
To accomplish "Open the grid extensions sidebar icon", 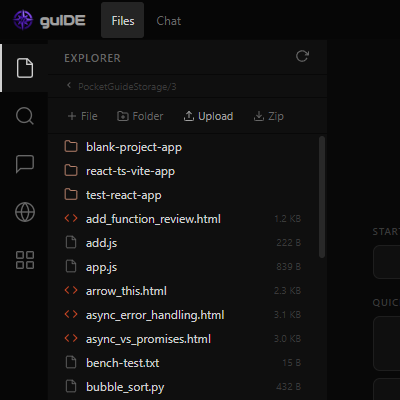I will 25,260.
